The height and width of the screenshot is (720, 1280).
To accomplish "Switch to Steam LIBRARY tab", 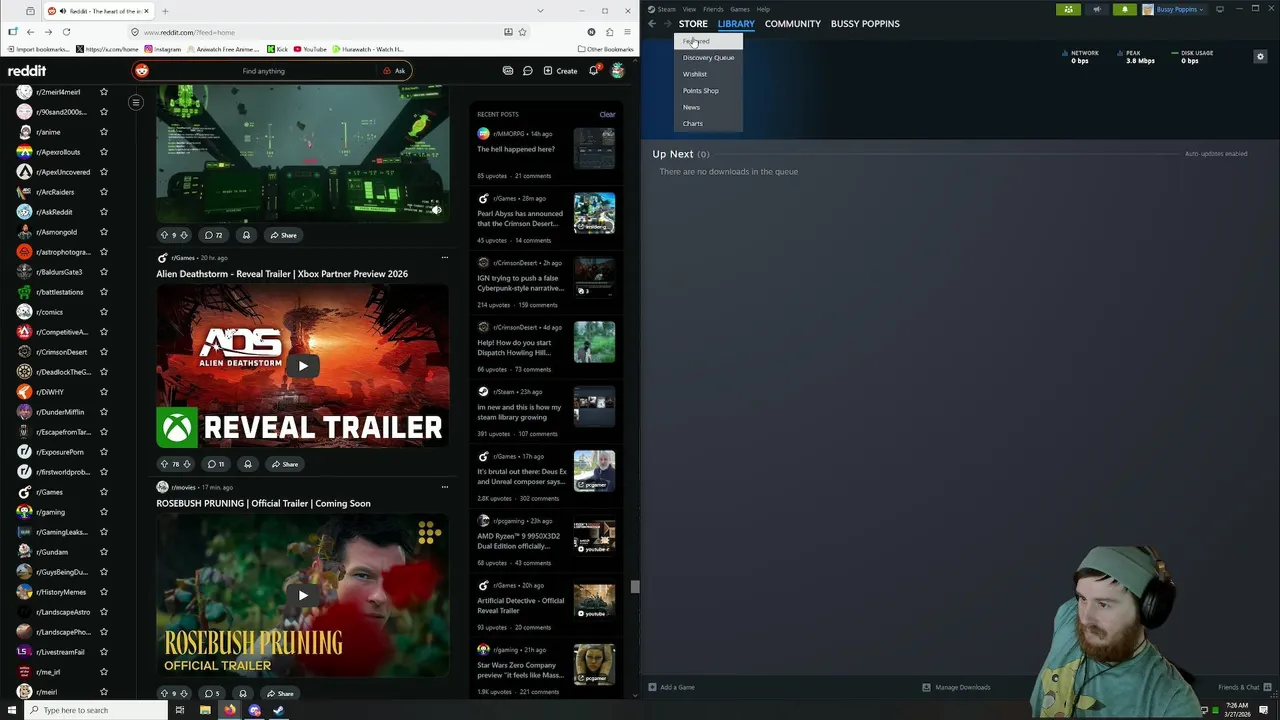I will 736,23.
